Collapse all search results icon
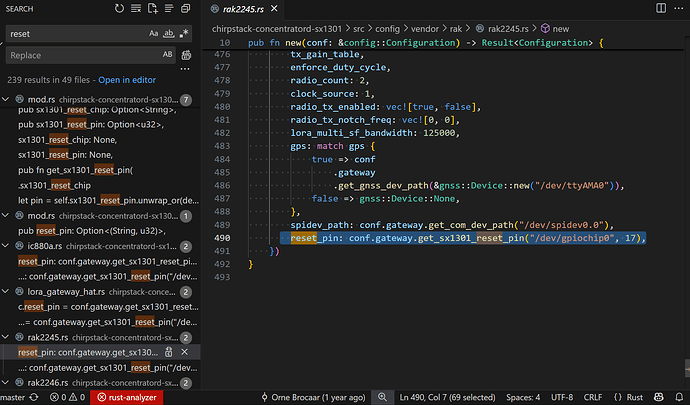Image resolution: width=690 pixels, height=405 pixels. coord(186,8)
